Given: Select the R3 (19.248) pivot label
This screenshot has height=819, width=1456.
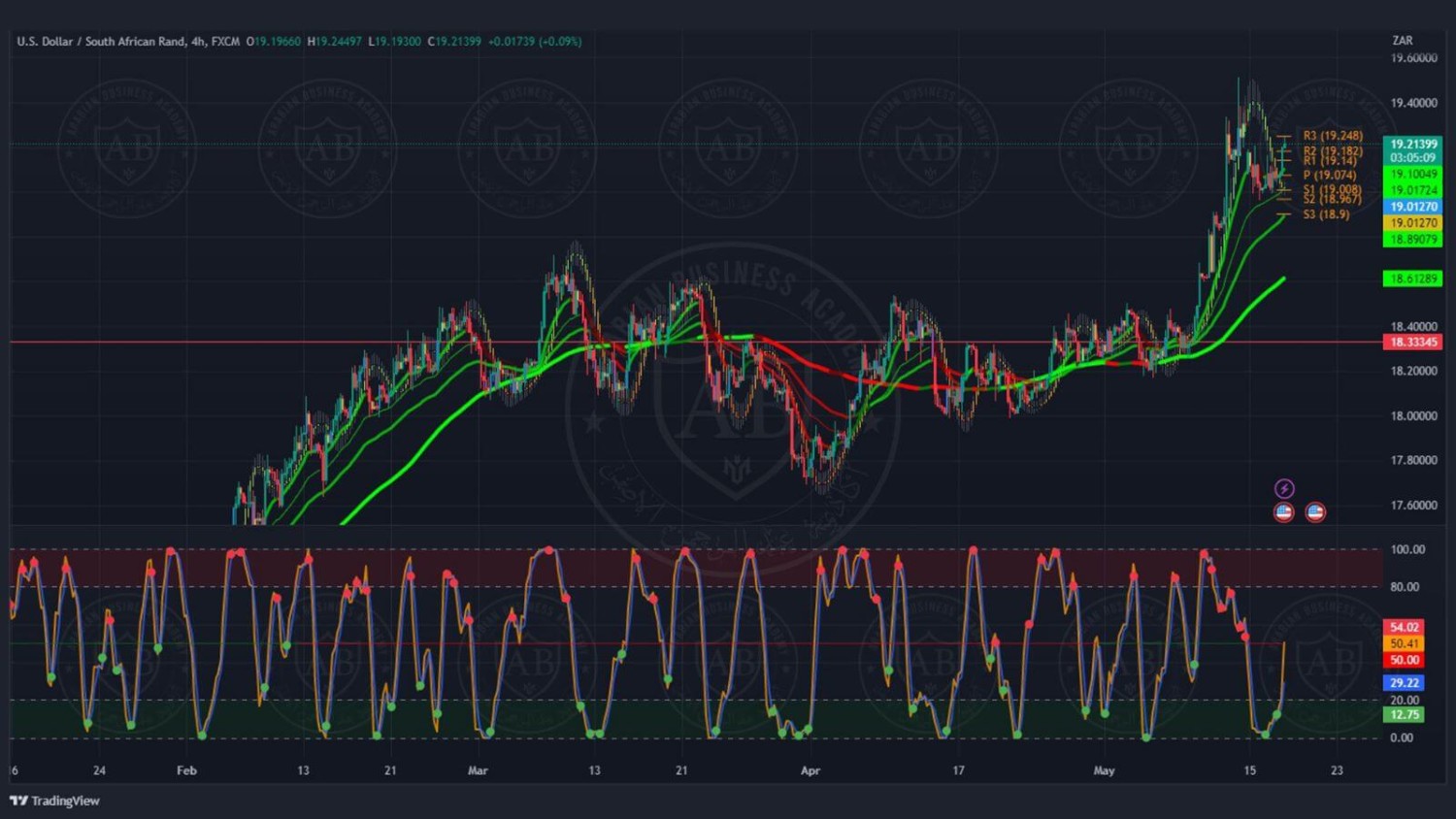Looking at the screenshot, I should tap(1333, 136).
